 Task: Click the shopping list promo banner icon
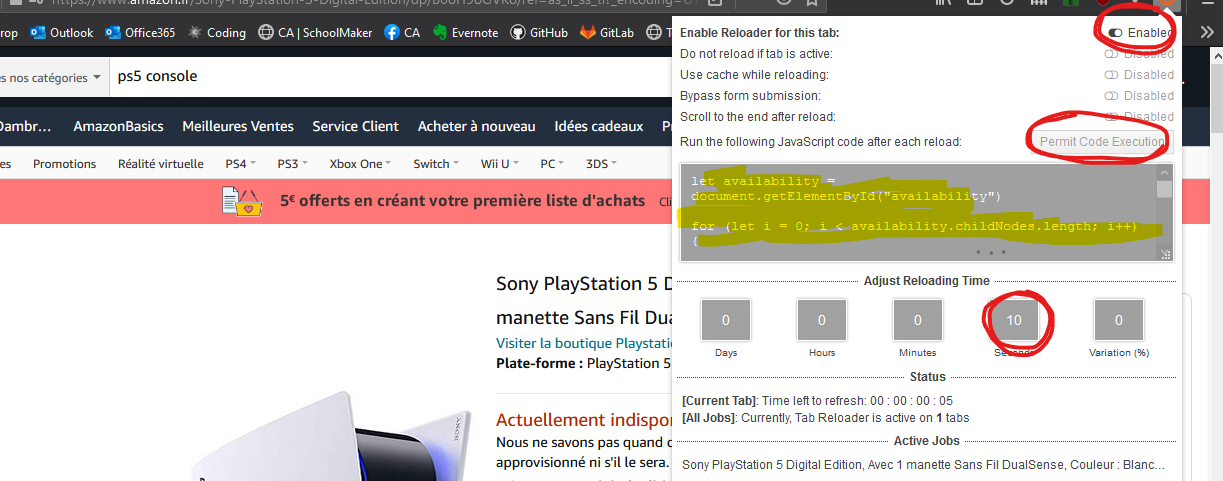(243, 201)
